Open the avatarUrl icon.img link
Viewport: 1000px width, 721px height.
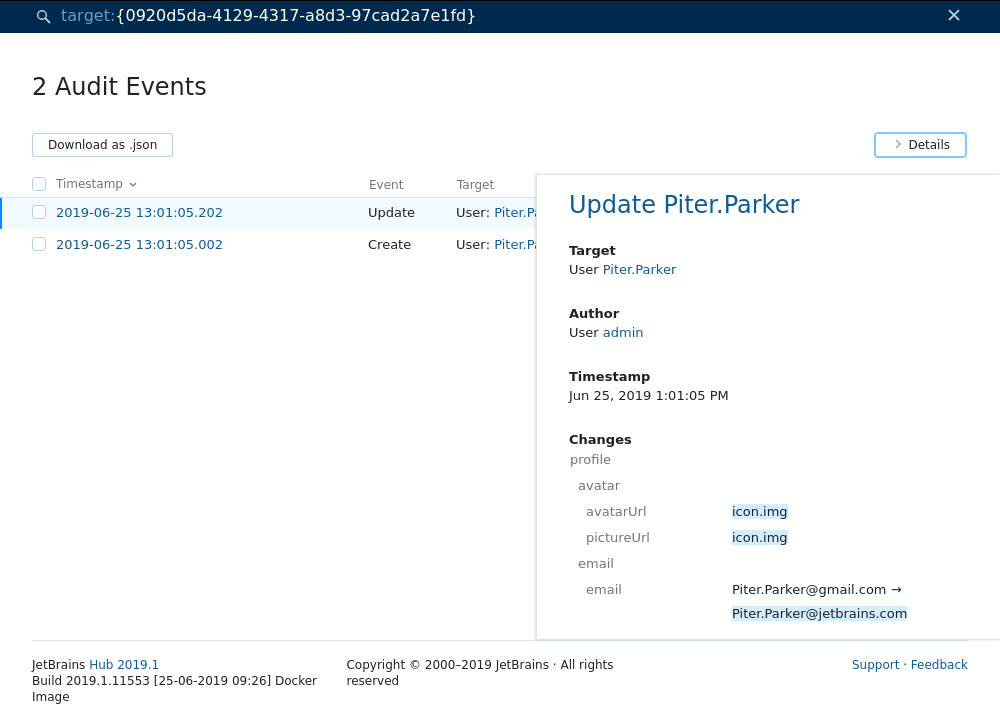(759, 511)
